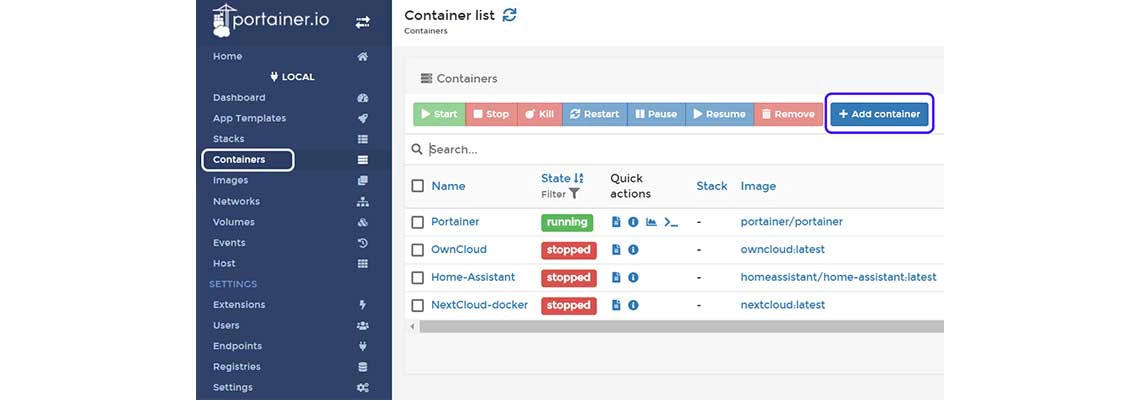The width and height of the screenshot is (1140, 401).
Task: Click the Users group icon
Action: coord(363,325)
